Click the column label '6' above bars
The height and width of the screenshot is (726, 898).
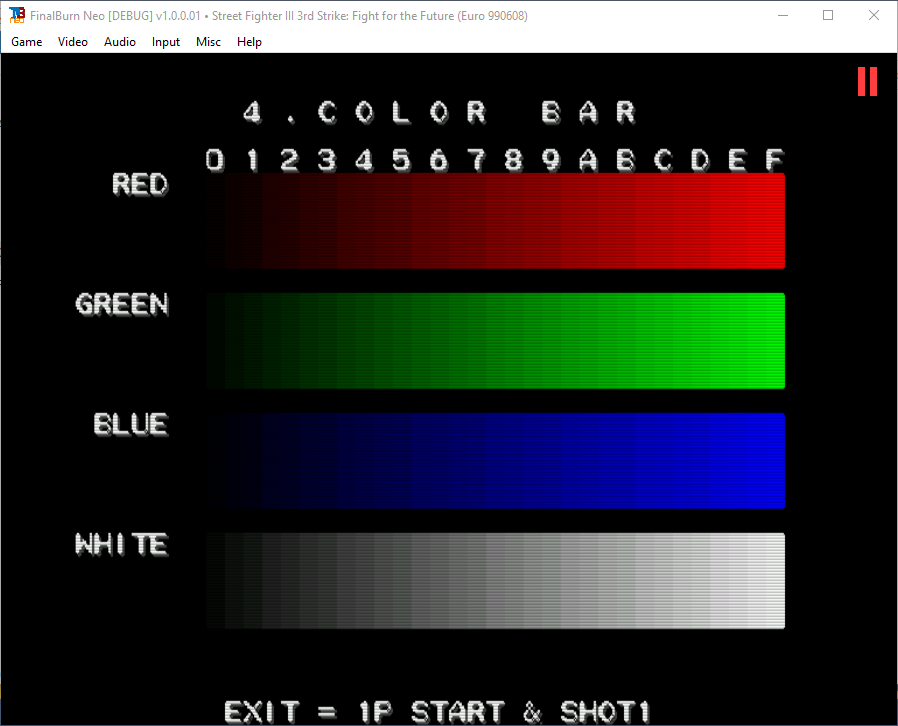click(439, 160)
